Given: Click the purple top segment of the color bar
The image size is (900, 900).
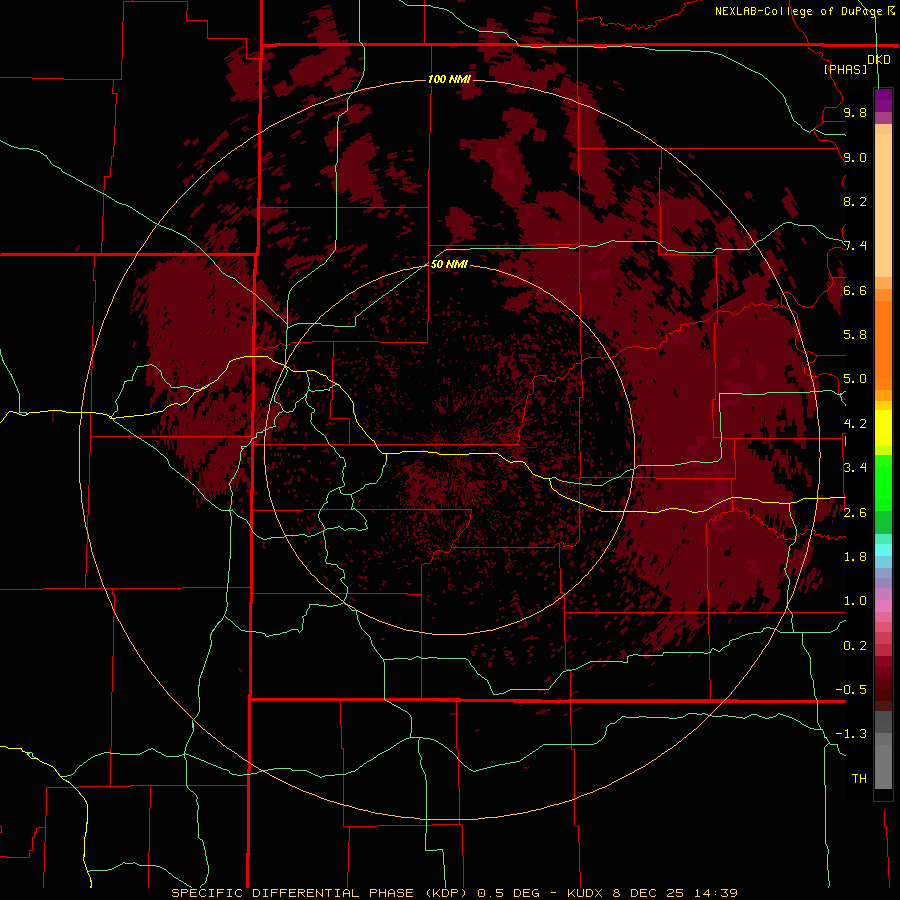Looking at the screenshot, I should pyautogui.click(x=883, y=101).
